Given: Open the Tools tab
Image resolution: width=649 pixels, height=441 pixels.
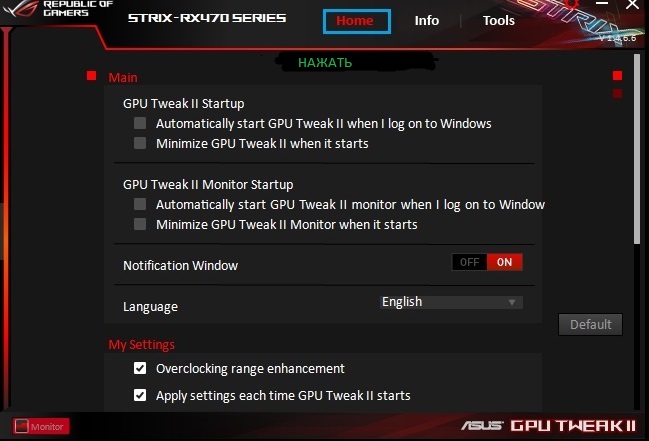Looking at the screenshot, I should [x=499, y=21].
